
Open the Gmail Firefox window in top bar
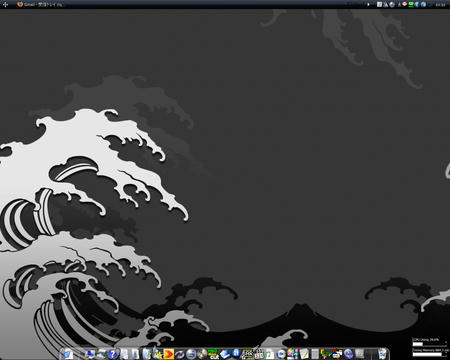(40, 5)
